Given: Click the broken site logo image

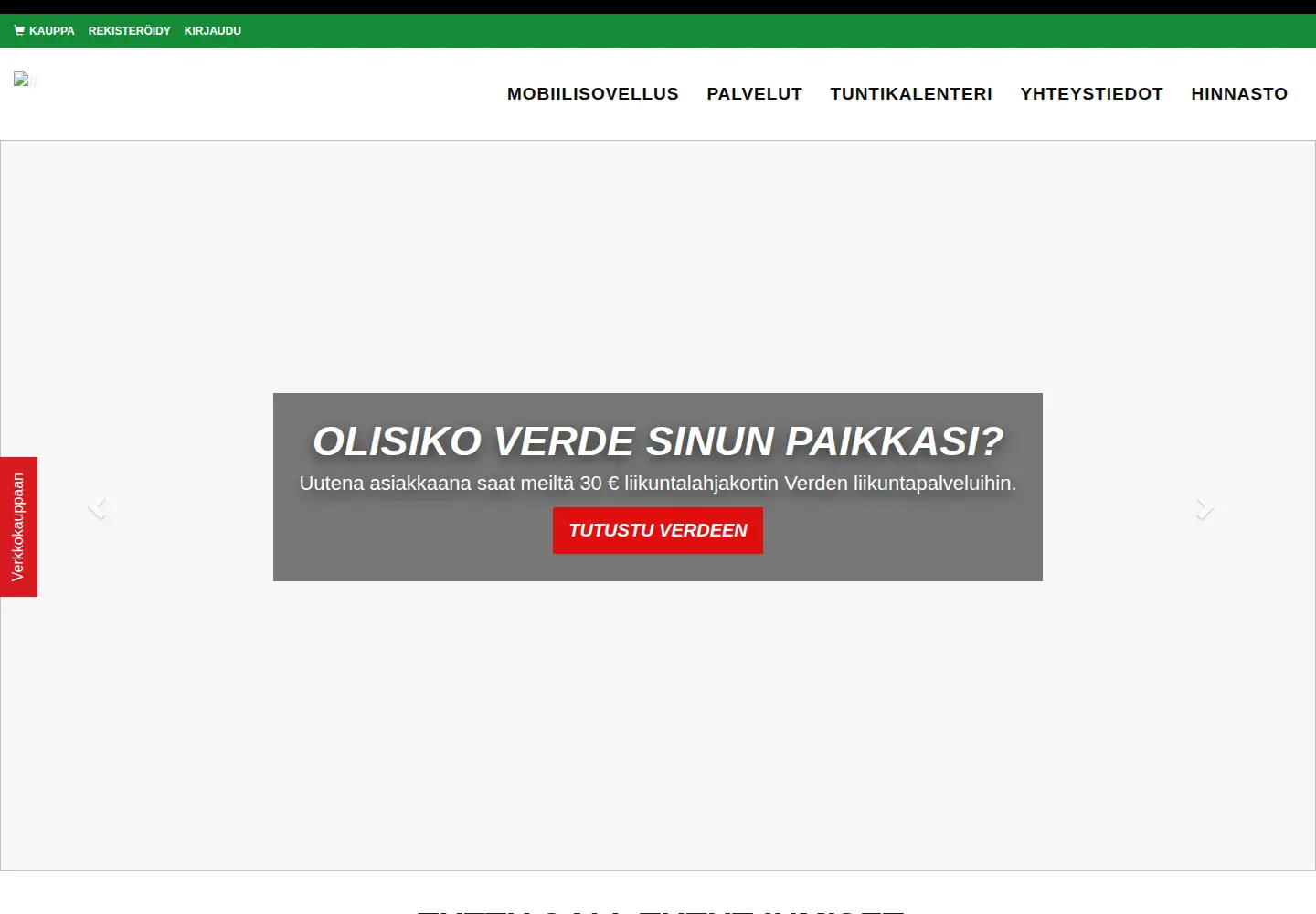Looking at the screenshot, I should tap(25, 79).
